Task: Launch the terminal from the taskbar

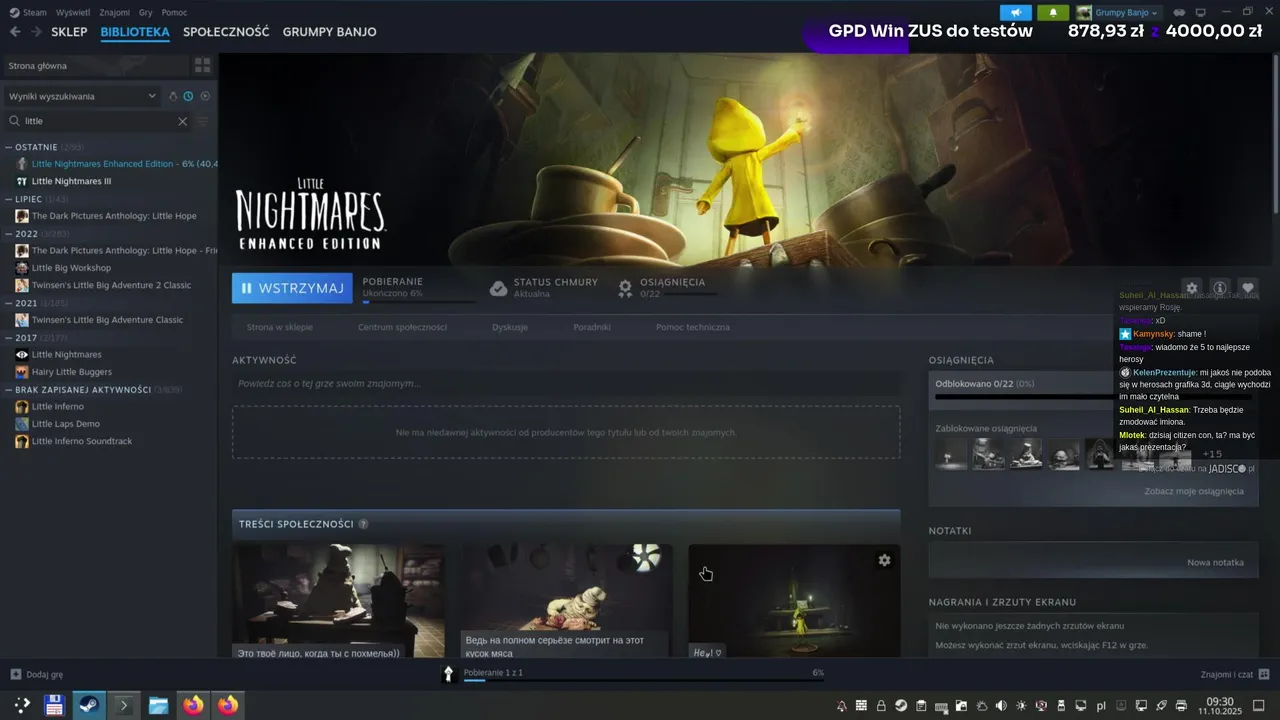Action: tap(124, 705)
